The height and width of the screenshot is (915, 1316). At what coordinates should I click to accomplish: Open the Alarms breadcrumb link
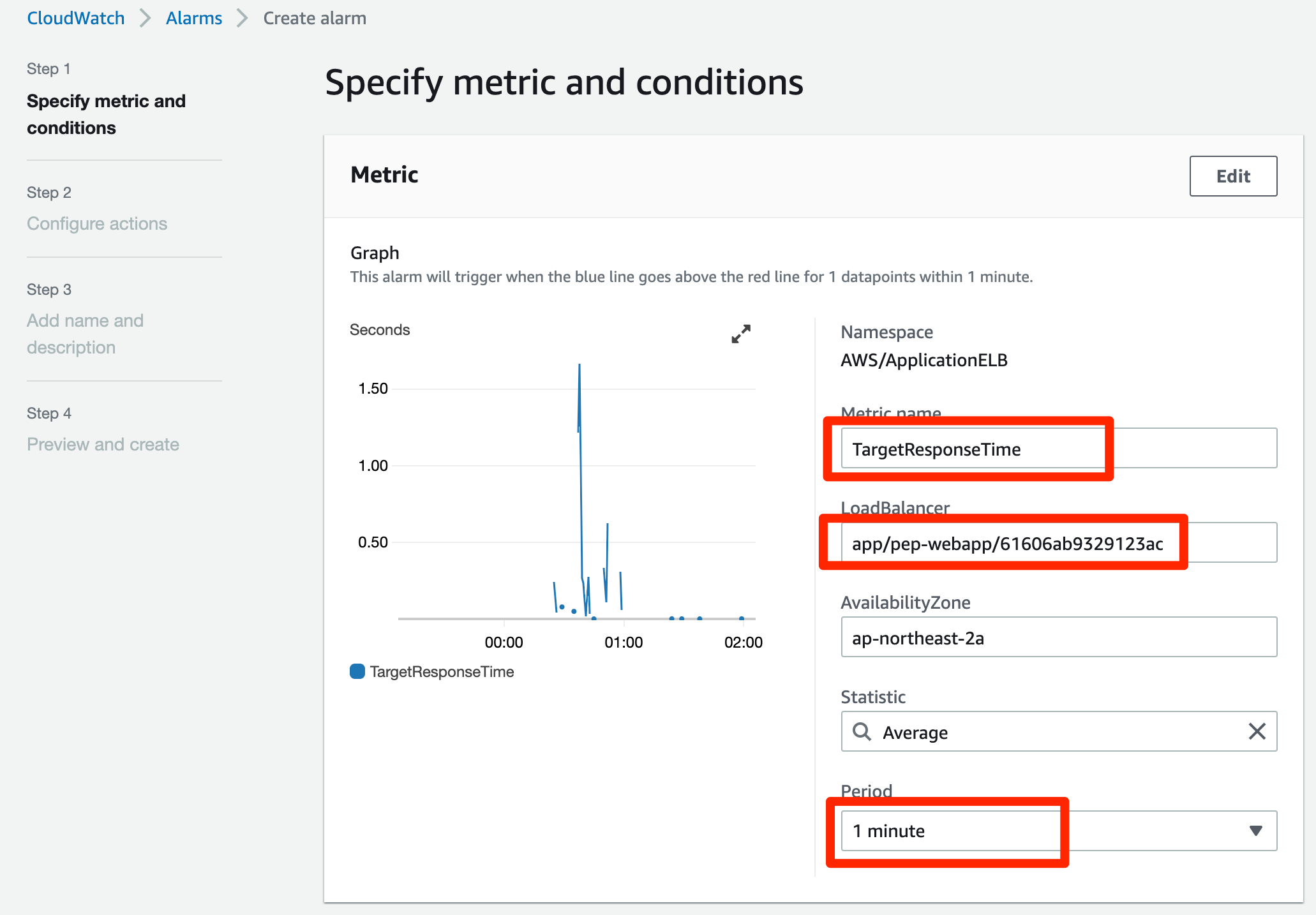pos(194,18)
